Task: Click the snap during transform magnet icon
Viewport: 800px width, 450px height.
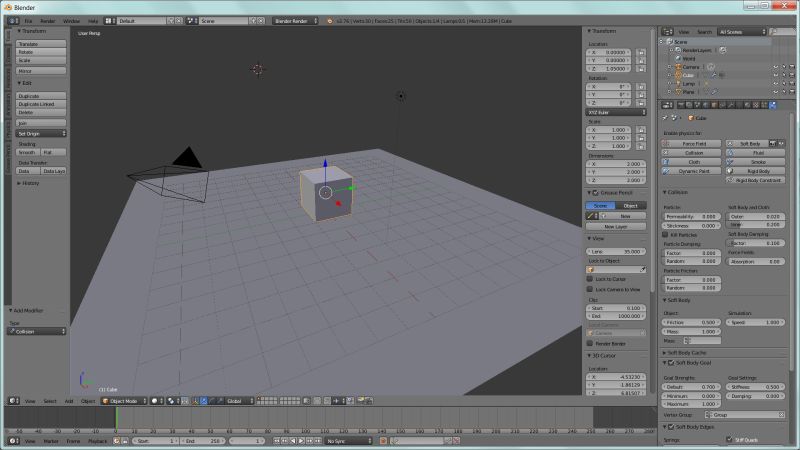Action: click(327, 401)
